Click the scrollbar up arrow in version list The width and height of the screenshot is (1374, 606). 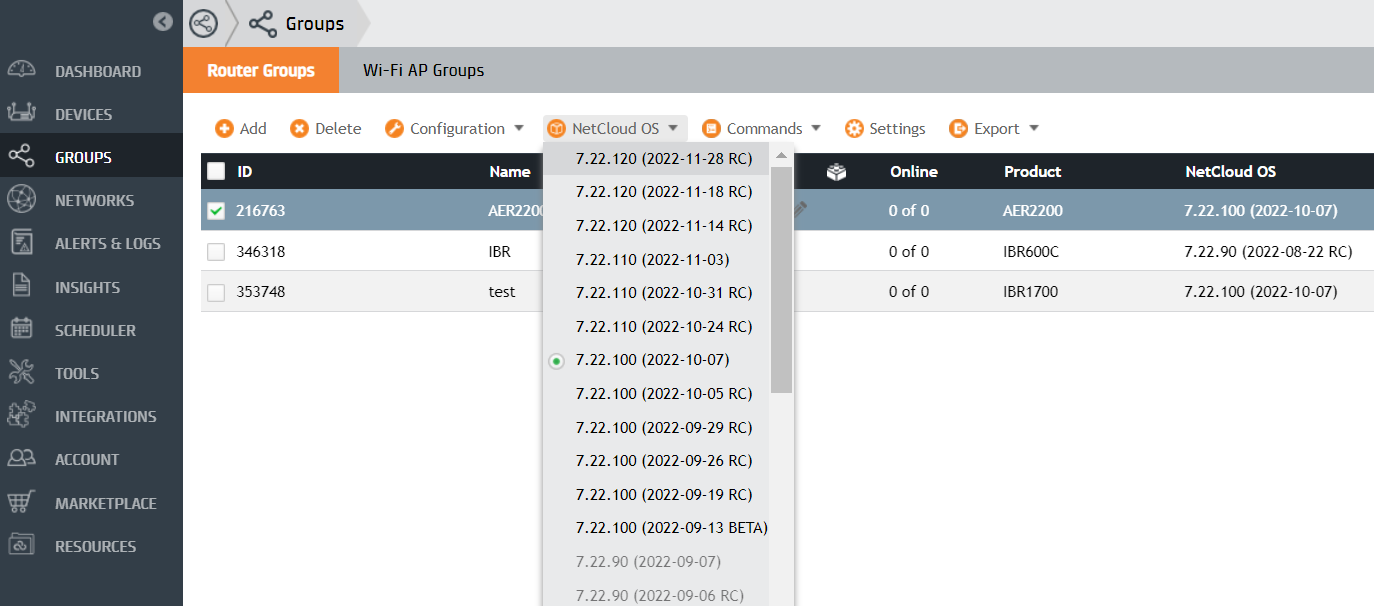pyautogui.click(x=782, y=155)
